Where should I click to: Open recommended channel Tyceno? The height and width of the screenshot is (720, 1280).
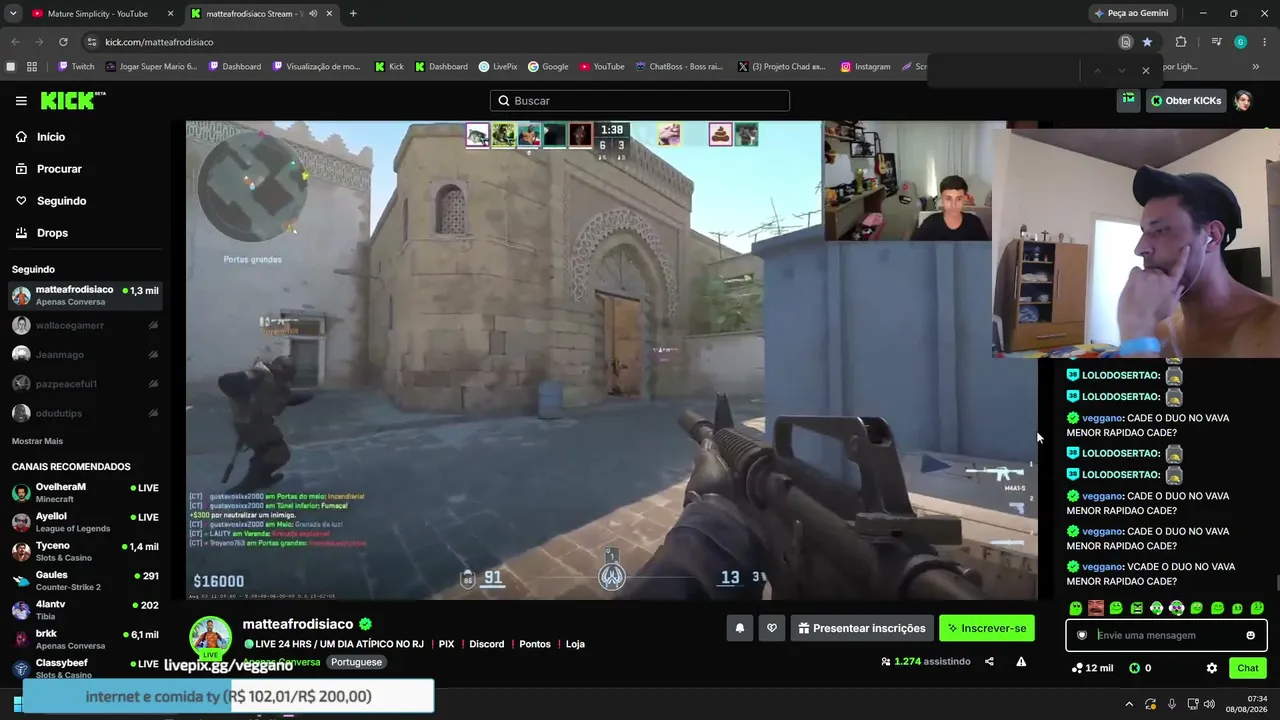85,551
